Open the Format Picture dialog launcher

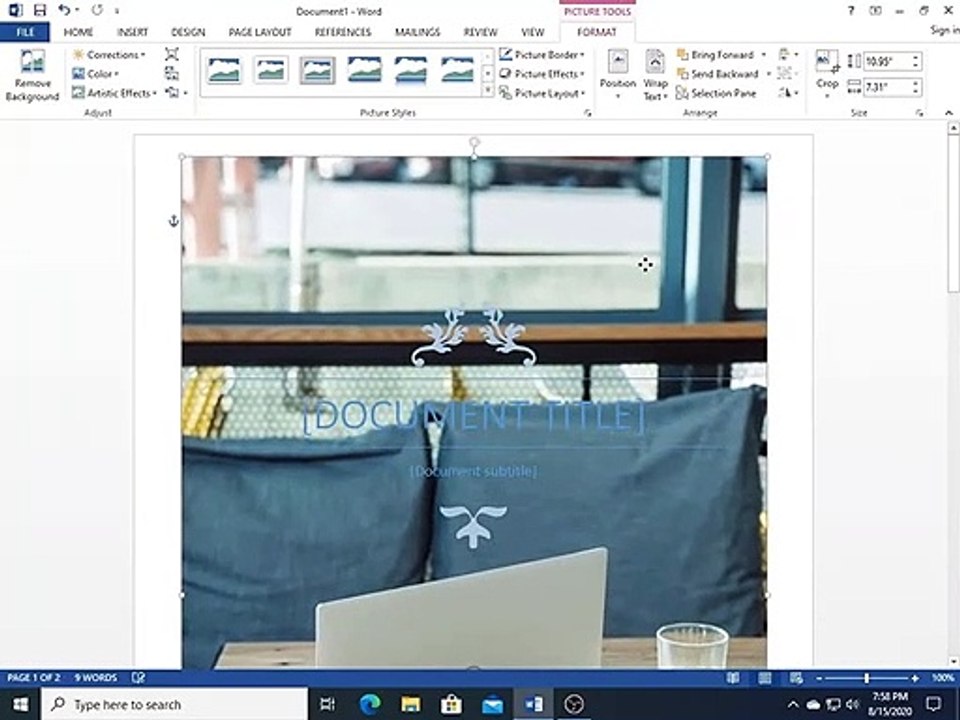pos(588,113)
